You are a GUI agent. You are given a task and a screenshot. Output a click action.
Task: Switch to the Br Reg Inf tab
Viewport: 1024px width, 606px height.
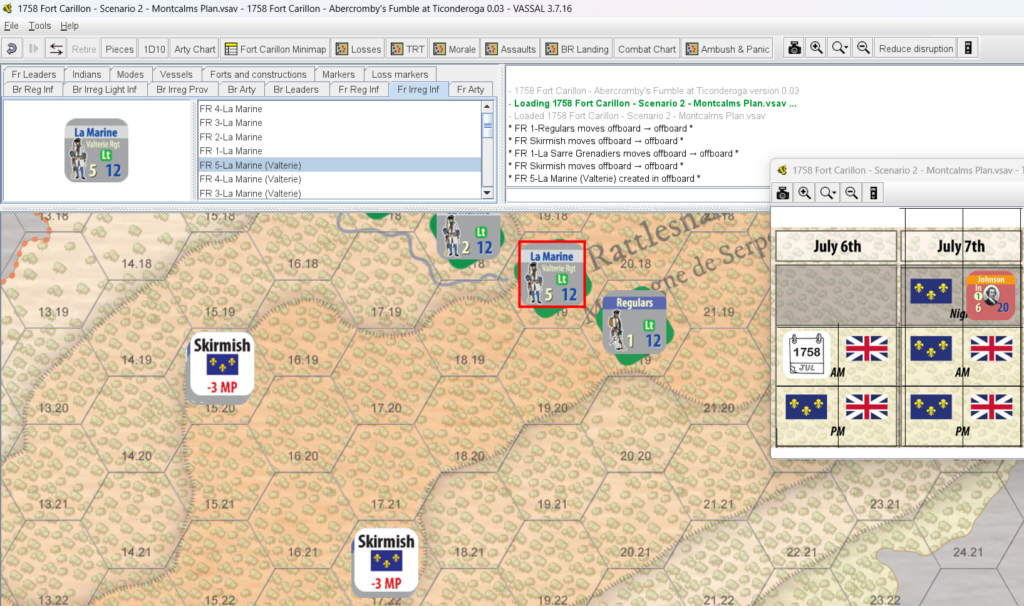(x=33, y=89)
